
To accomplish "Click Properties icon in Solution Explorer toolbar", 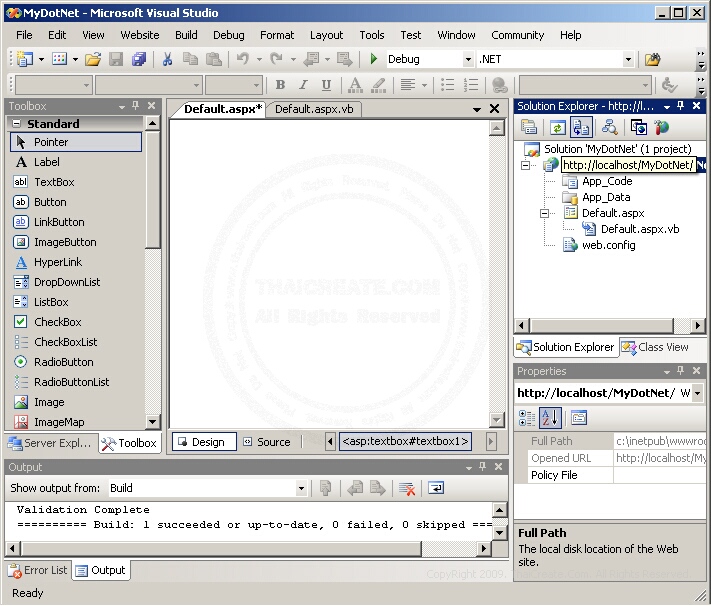I will pyautogui.click(x=529, y=128).
